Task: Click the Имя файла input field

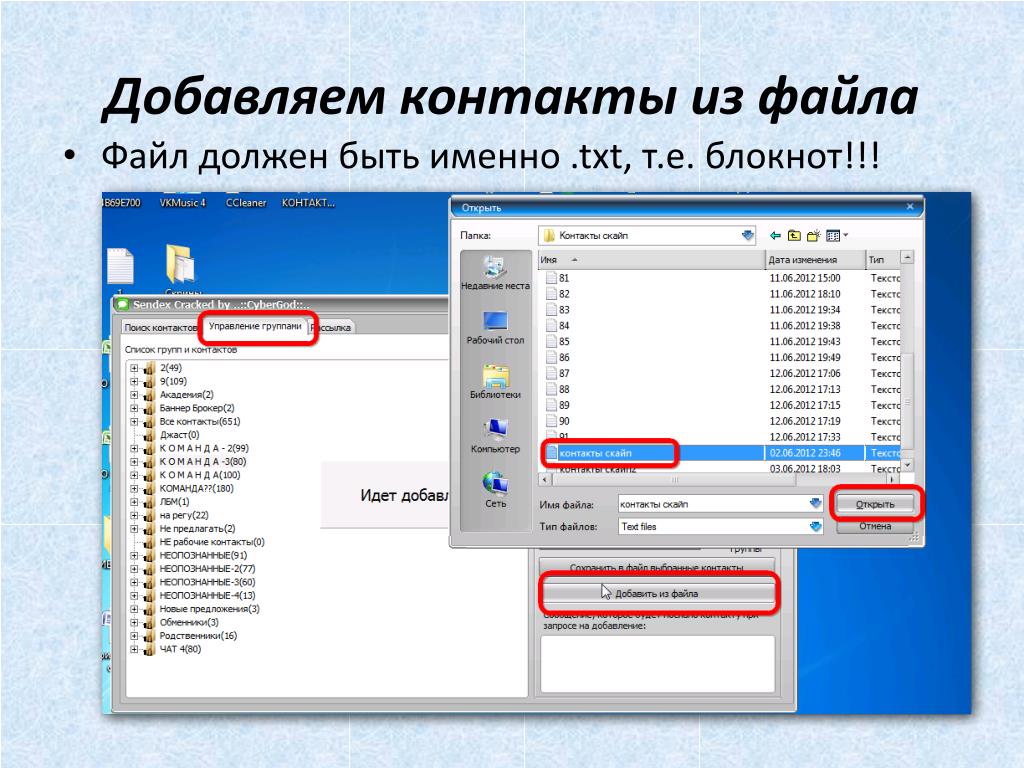Action: pyautogui.click(x=713, y=504)
